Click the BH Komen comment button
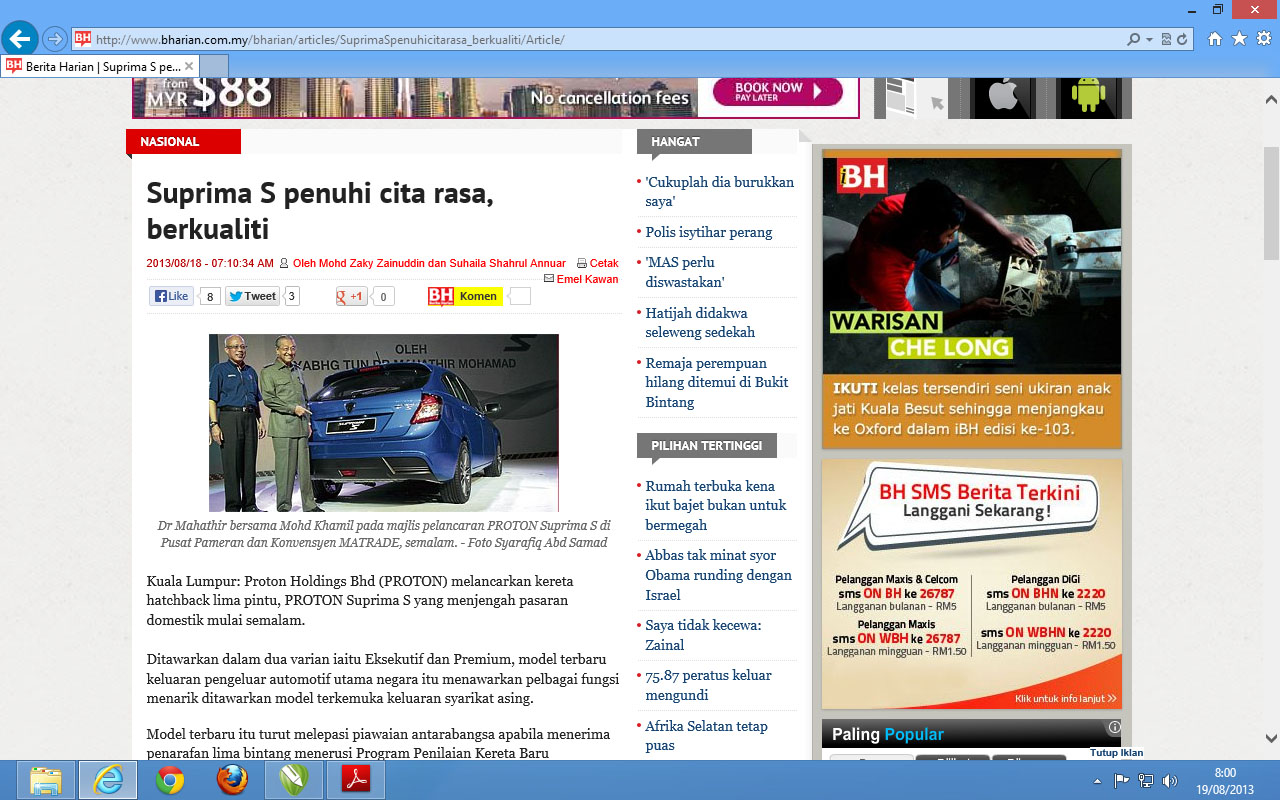This screenshot has height=800, width=1280. click(x=466, y=296)
